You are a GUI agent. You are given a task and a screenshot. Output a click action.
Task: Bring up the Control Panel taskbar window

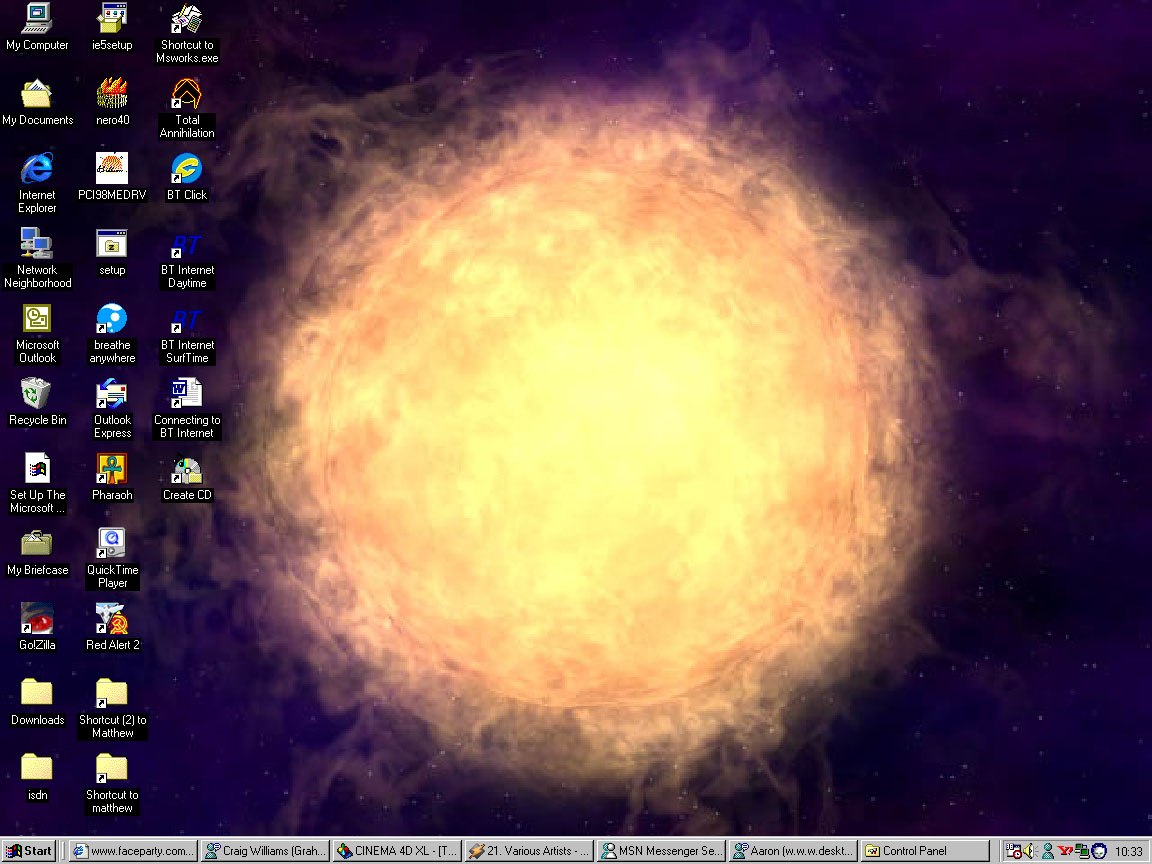[924, 851]
